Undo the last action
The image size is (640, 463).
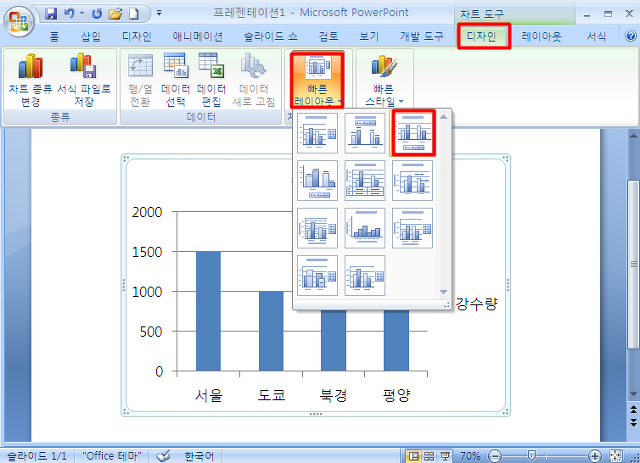69,14
